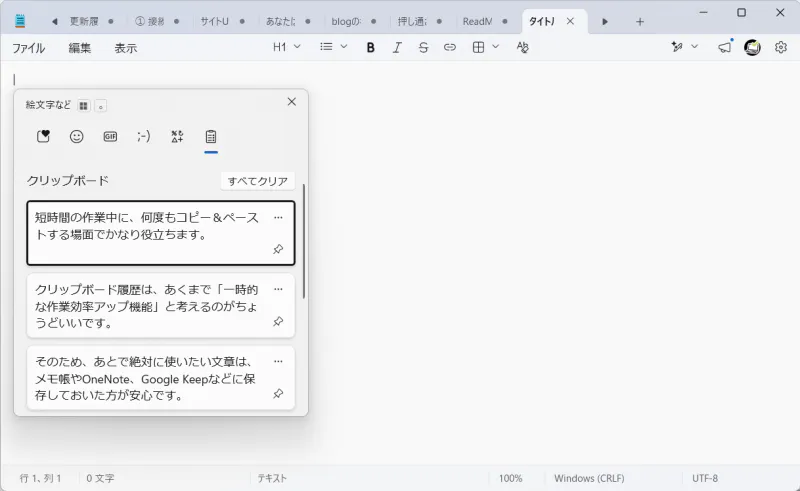Switch to the ReadM tab
Image resolution: width=800 pixels, height=491 pixels.
click(485, 21)
